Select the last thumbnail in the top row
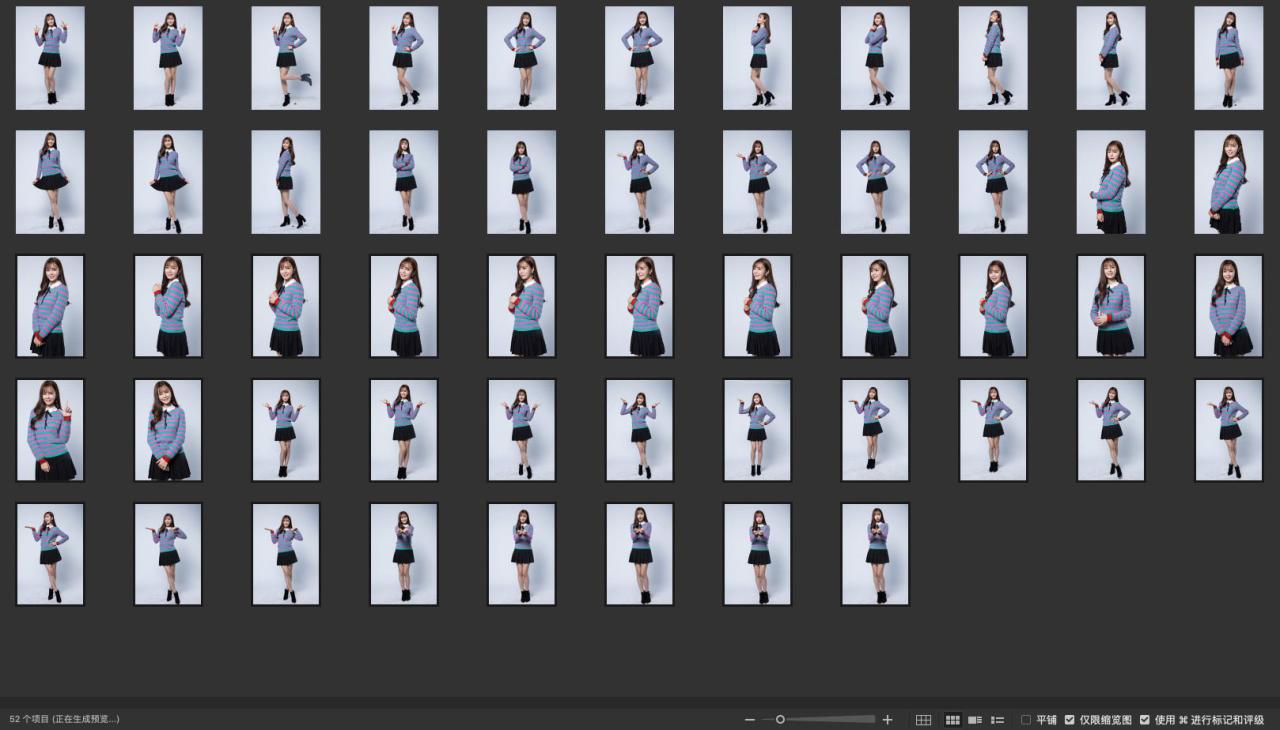Screen dimensions: 1280x730 click(1228, 58)
